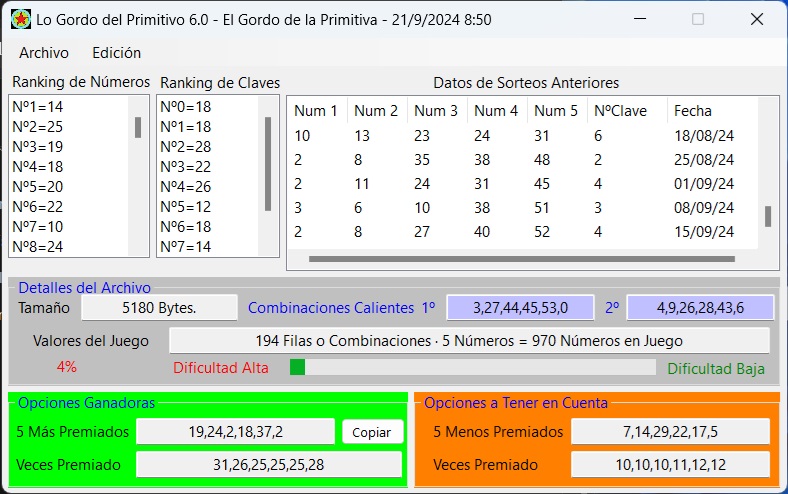Viewport: 788px width, 494px height.
Task: Select Nº2=28 in Ranking de Claves
Action: [x=186, y=146]
